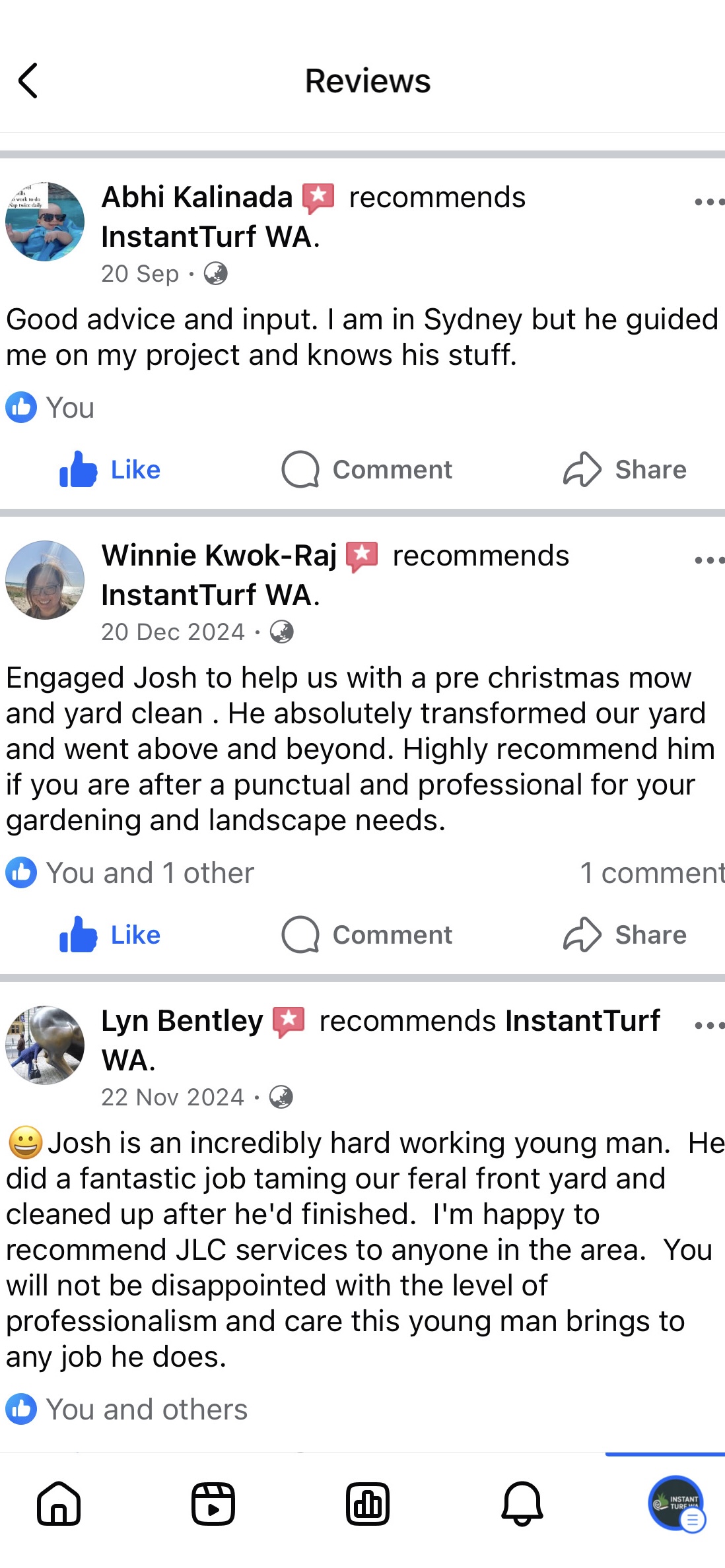Open the Home tab in bottom bar

[x=59, y=1504]
